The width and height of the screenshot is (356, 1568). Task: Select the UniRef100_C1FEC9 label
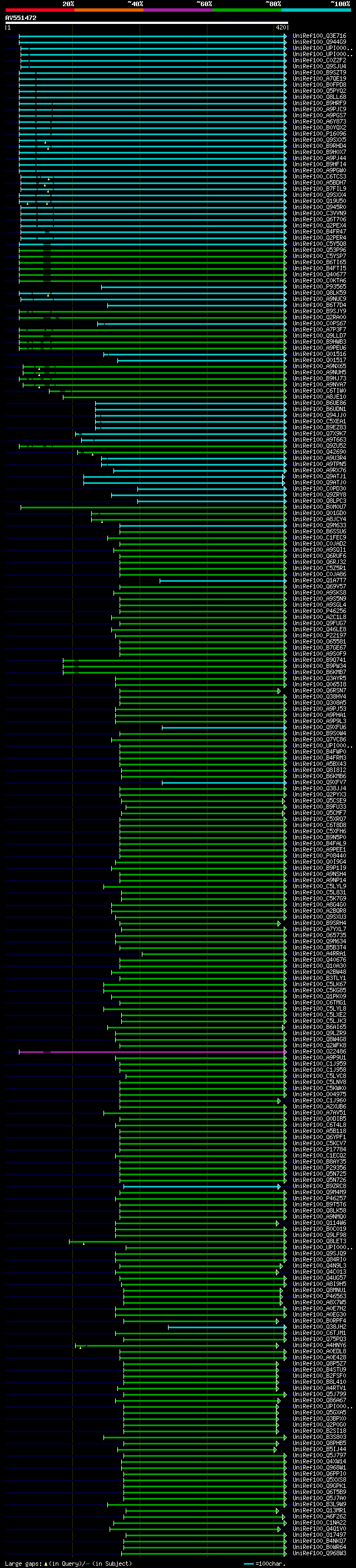pyautogui.click(x=319, y=538)
